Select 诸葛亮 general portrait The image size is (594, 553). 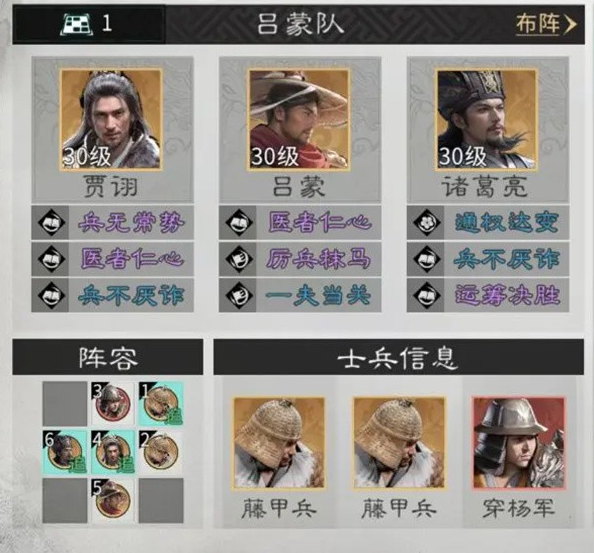click(x=486, y=119)
